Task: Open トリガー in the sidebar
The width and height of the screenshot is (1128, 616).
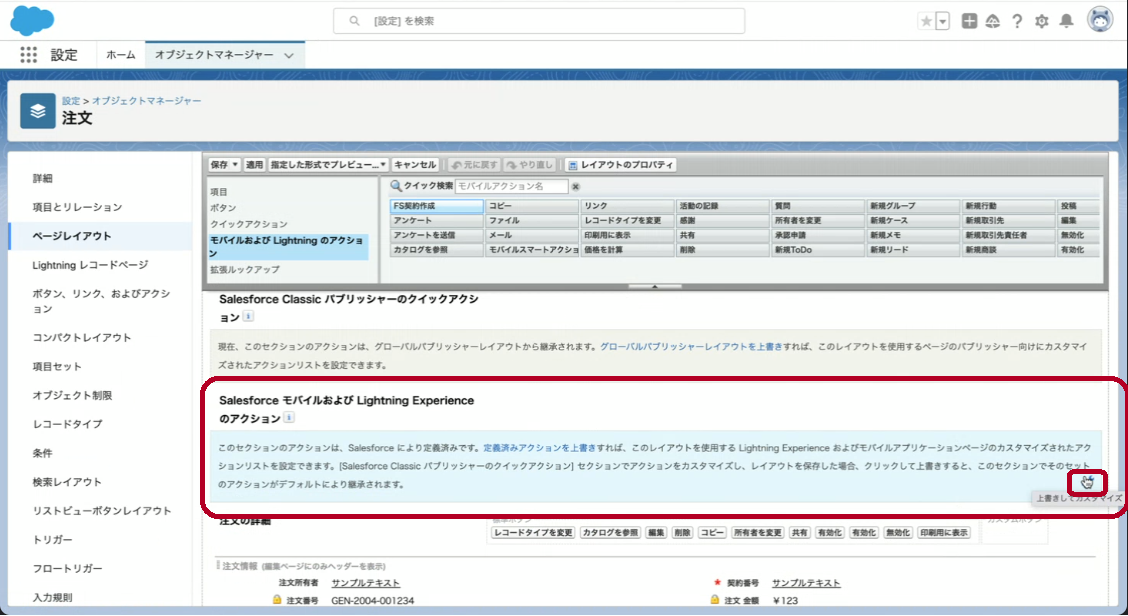Action: (53, 540)
